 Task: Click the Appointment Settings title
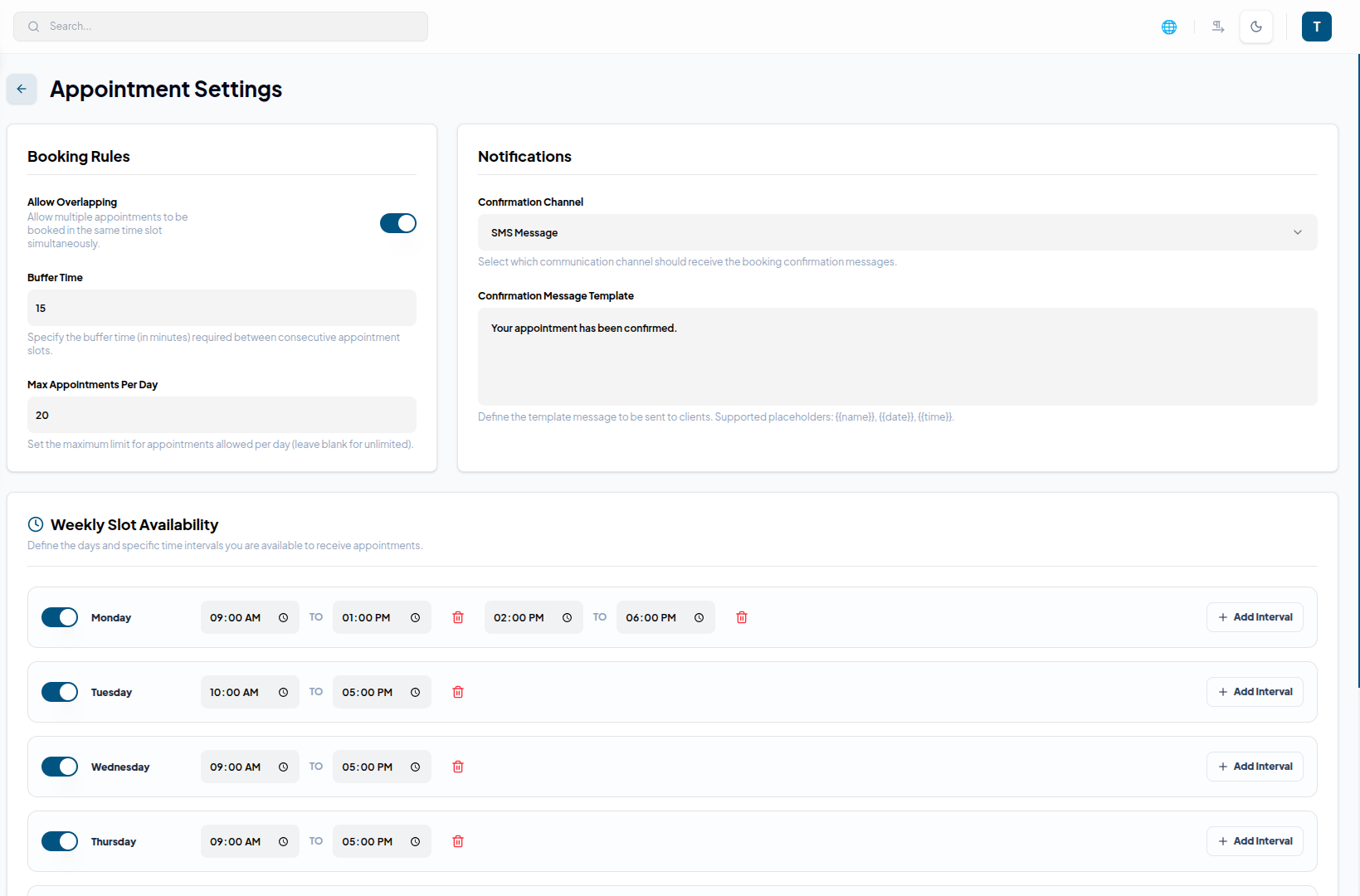coord(166,89)
